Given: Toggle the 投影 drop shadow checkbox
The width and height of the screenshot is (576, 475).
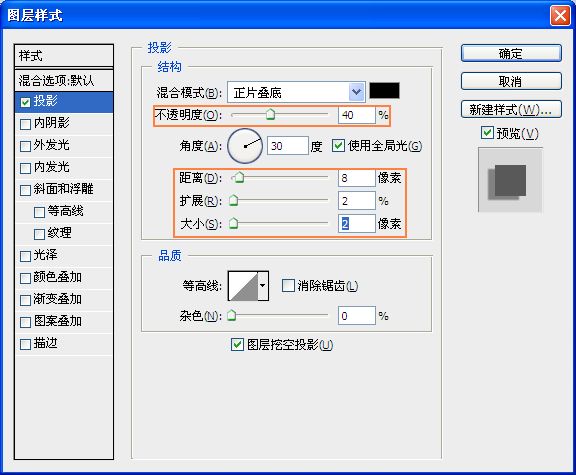Looking at the screenshot, I should click(x=25, y=102).
